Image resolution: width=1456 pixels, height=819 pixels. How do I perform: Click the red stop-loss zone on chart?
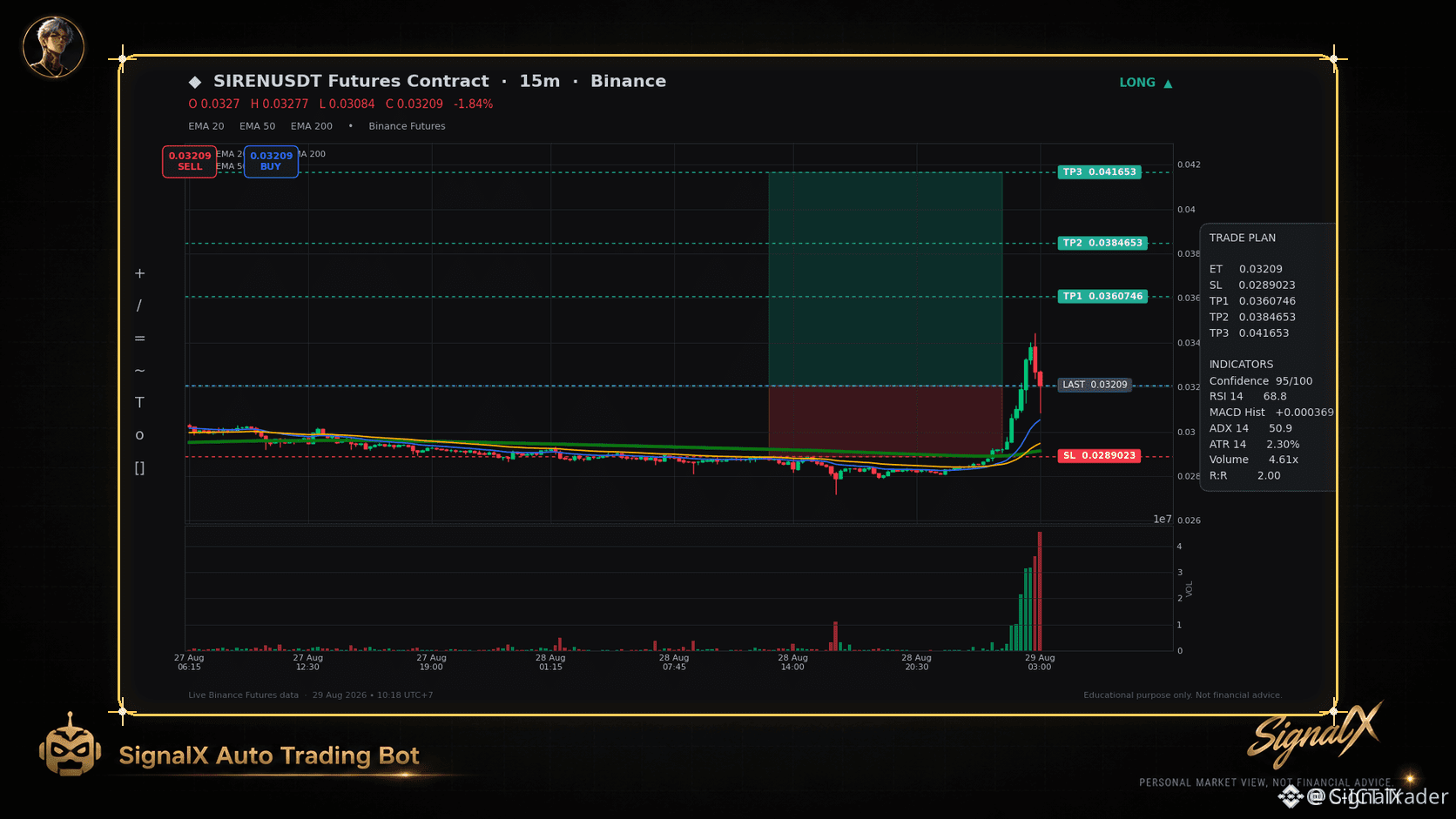(x=885, y=420)
